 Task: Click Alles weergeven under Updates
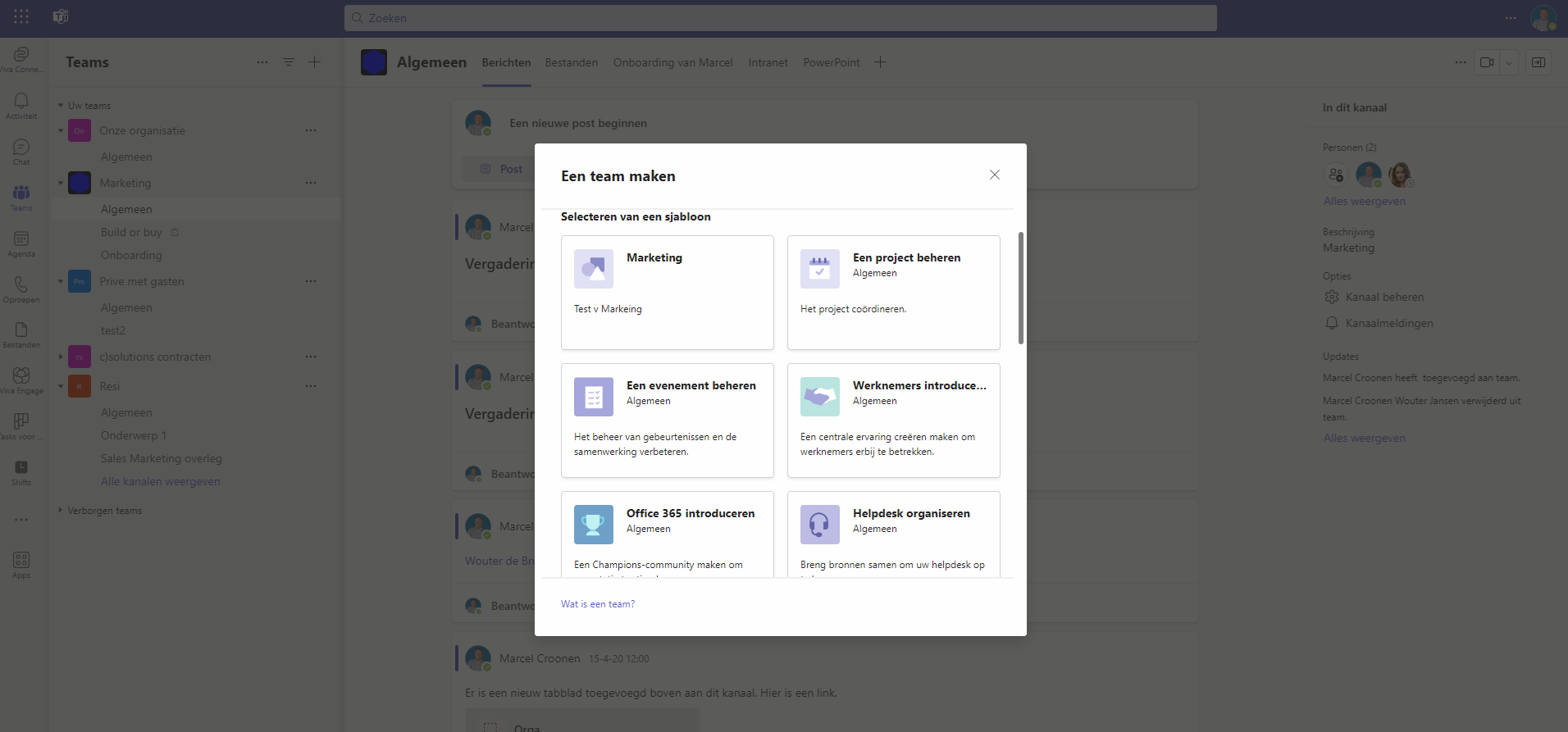pos(1364,438)
